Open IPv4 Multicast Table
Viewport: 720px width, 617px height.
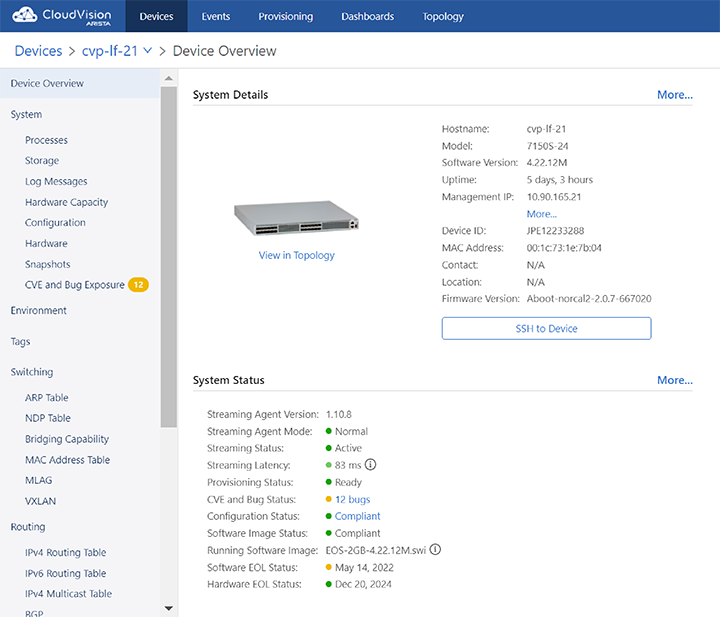coord(68,594)
